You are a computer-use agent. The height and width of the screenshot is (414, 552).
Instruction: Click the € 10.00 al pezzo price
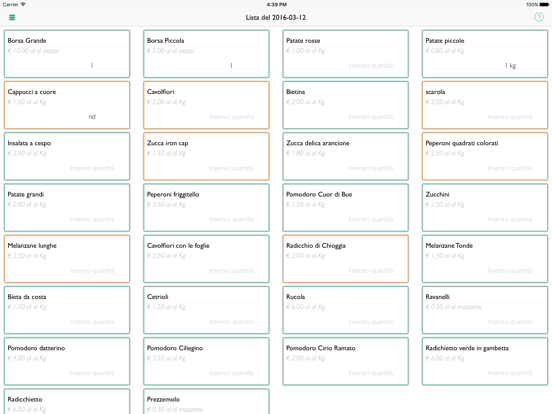click(33, 51)
